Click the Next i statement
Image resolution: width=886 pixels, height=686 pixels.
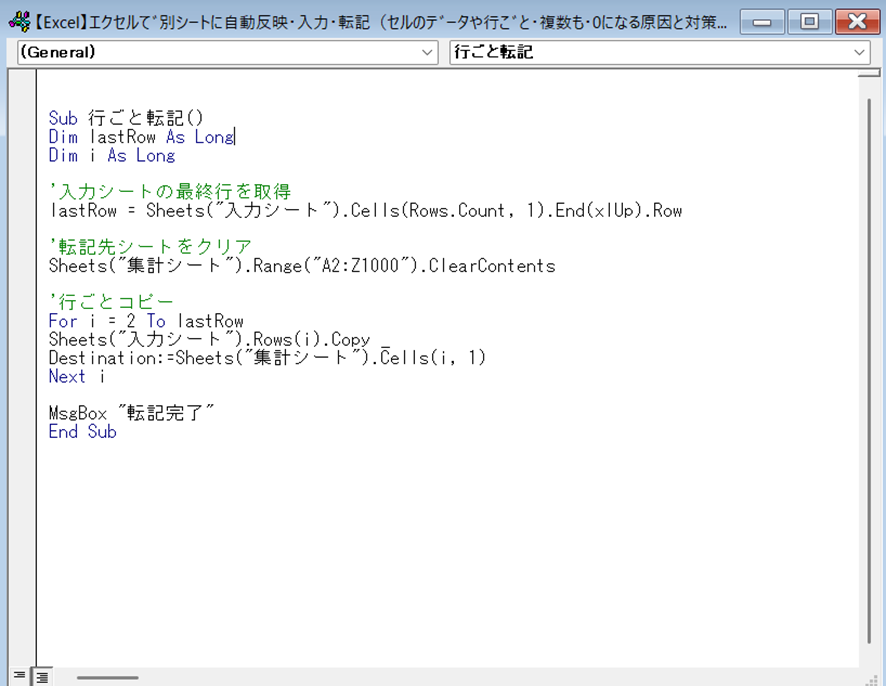click(76, 377)
